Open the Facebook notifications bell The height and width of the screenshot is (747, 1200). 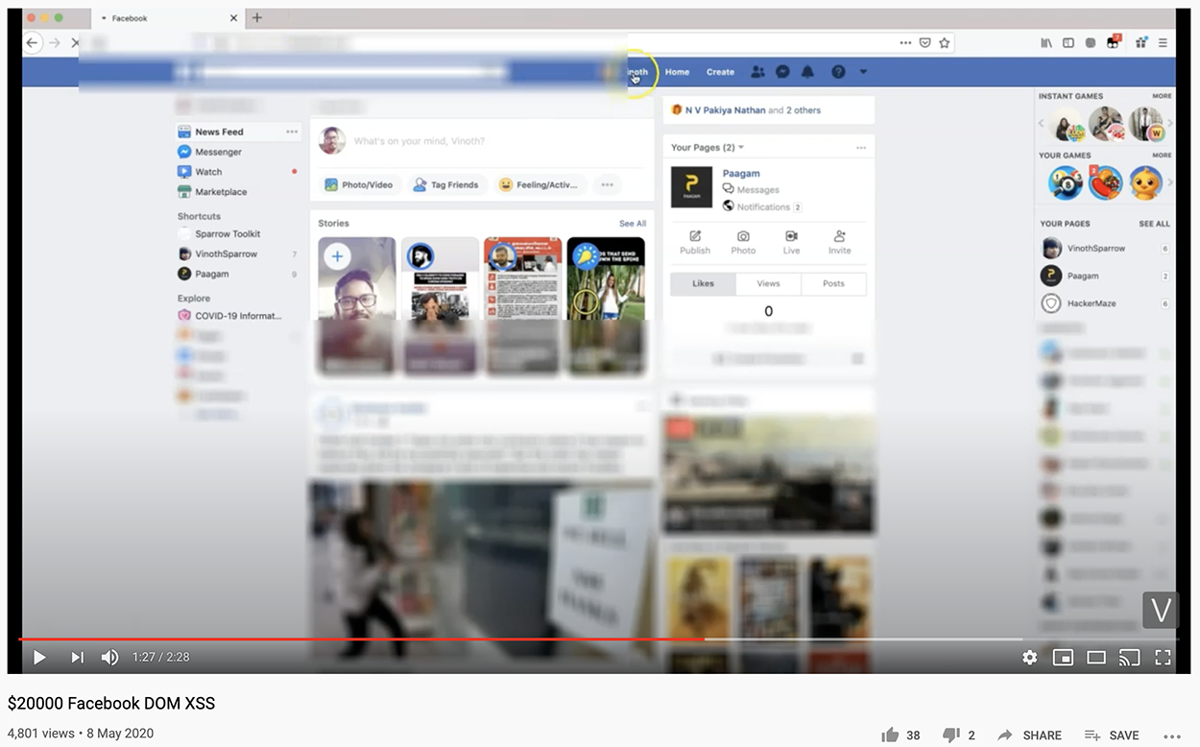coord(808,72)
